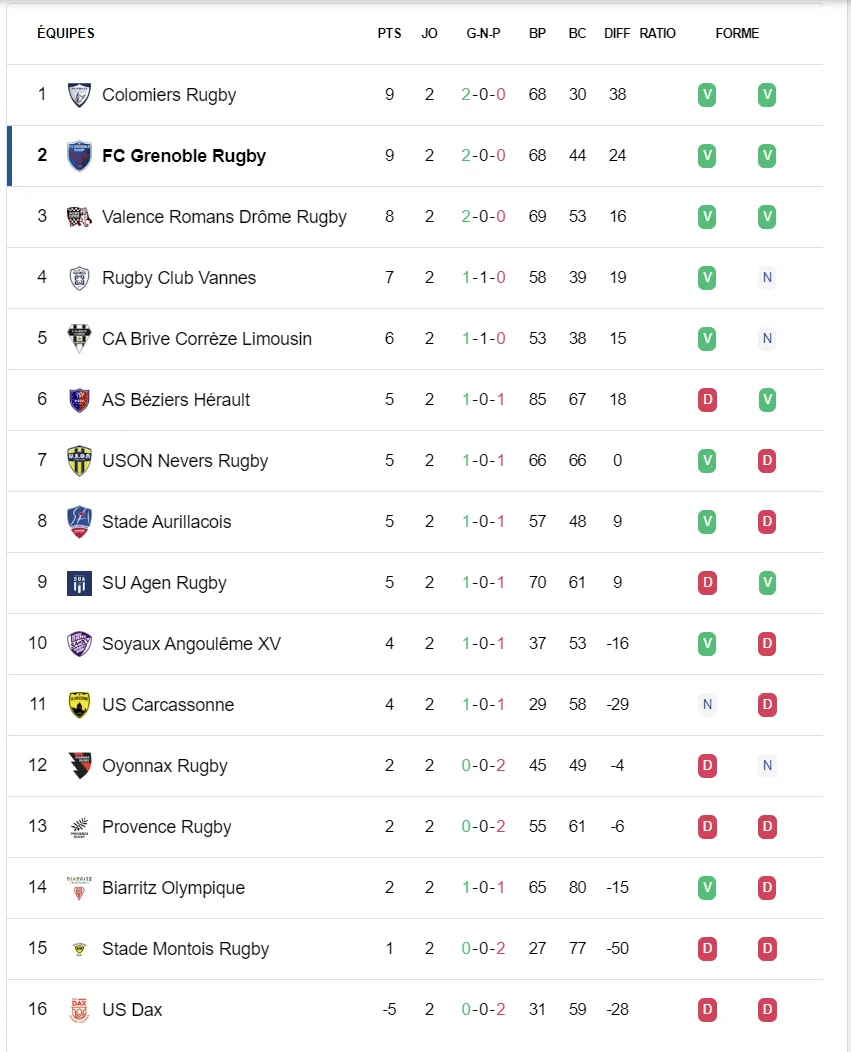Viewport: 851px width, 1052px height.
Task: Open the CA Brive Corrèze Limousin team page
Action: click(x=207, y=339)
